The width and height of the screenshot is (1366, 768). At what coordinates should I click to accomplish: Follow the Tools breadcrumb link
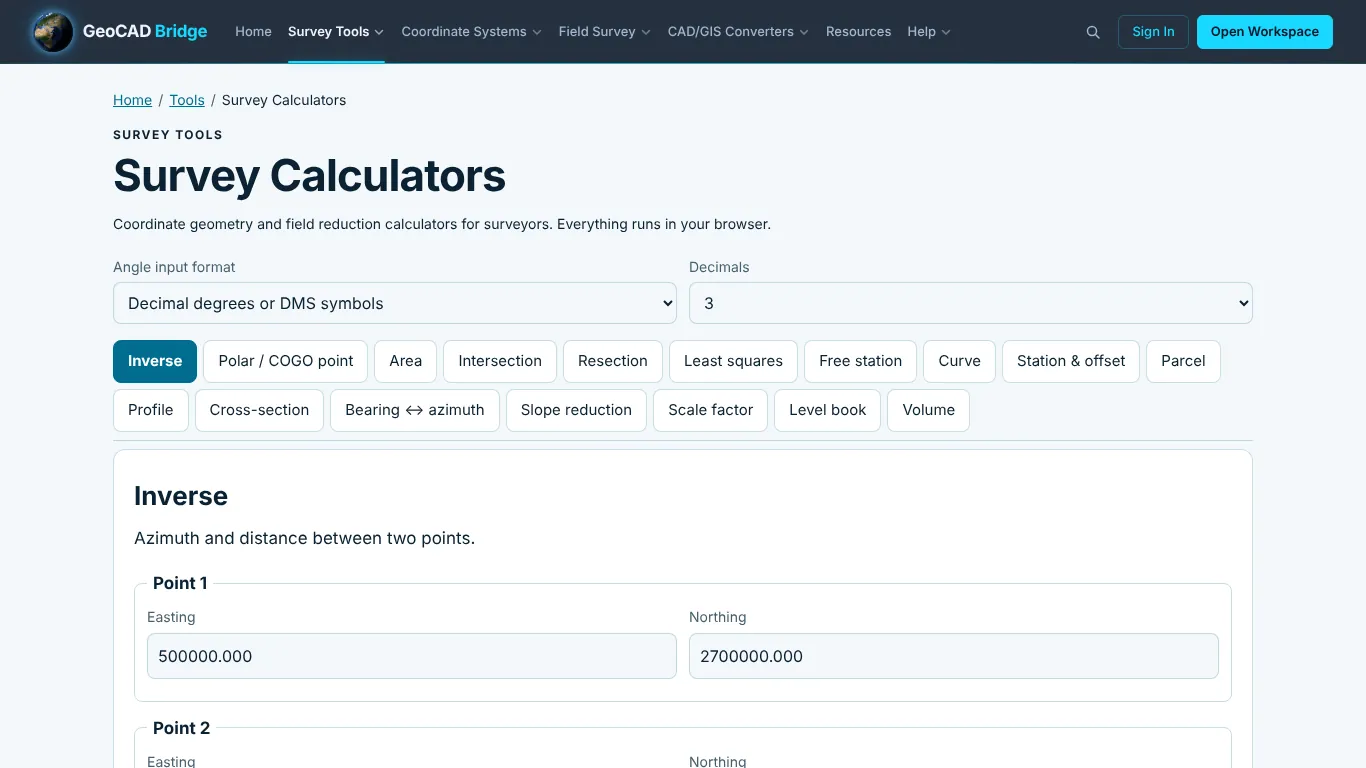[187, 100]
